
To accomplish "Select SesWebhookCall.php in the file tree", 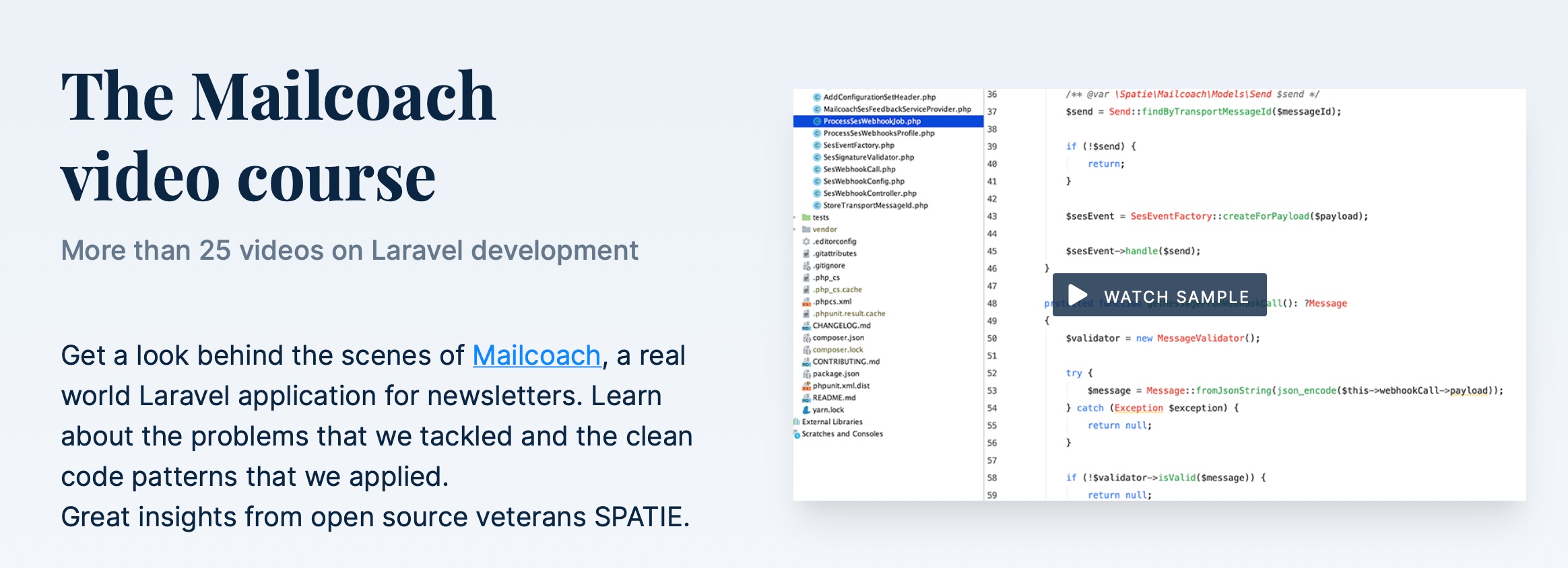I will tap(859, 170).
